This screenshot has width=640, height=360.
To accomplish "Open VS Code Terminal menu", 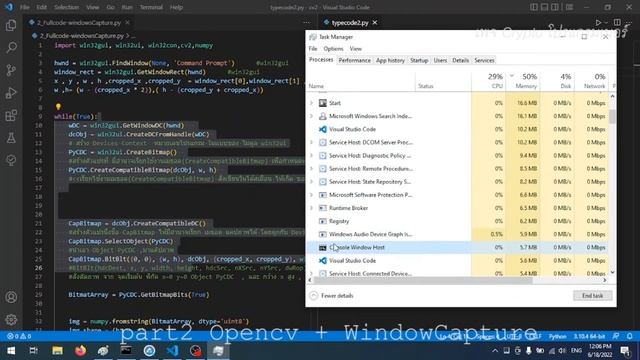I will 151,7.
